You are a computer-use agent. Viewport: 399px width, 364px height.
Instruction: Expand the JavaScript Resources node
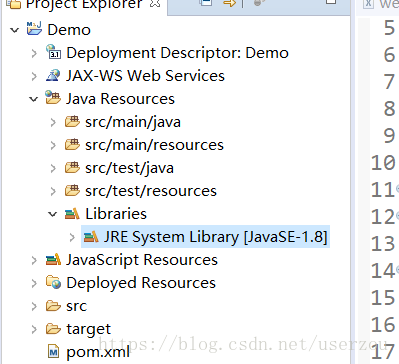[34, 260]
